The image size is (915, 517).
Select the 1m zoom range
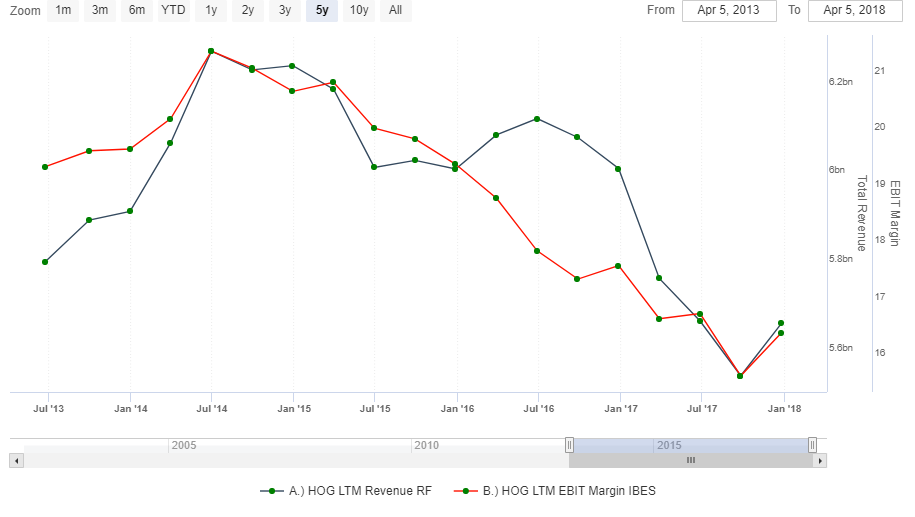[x=63, y=10]
